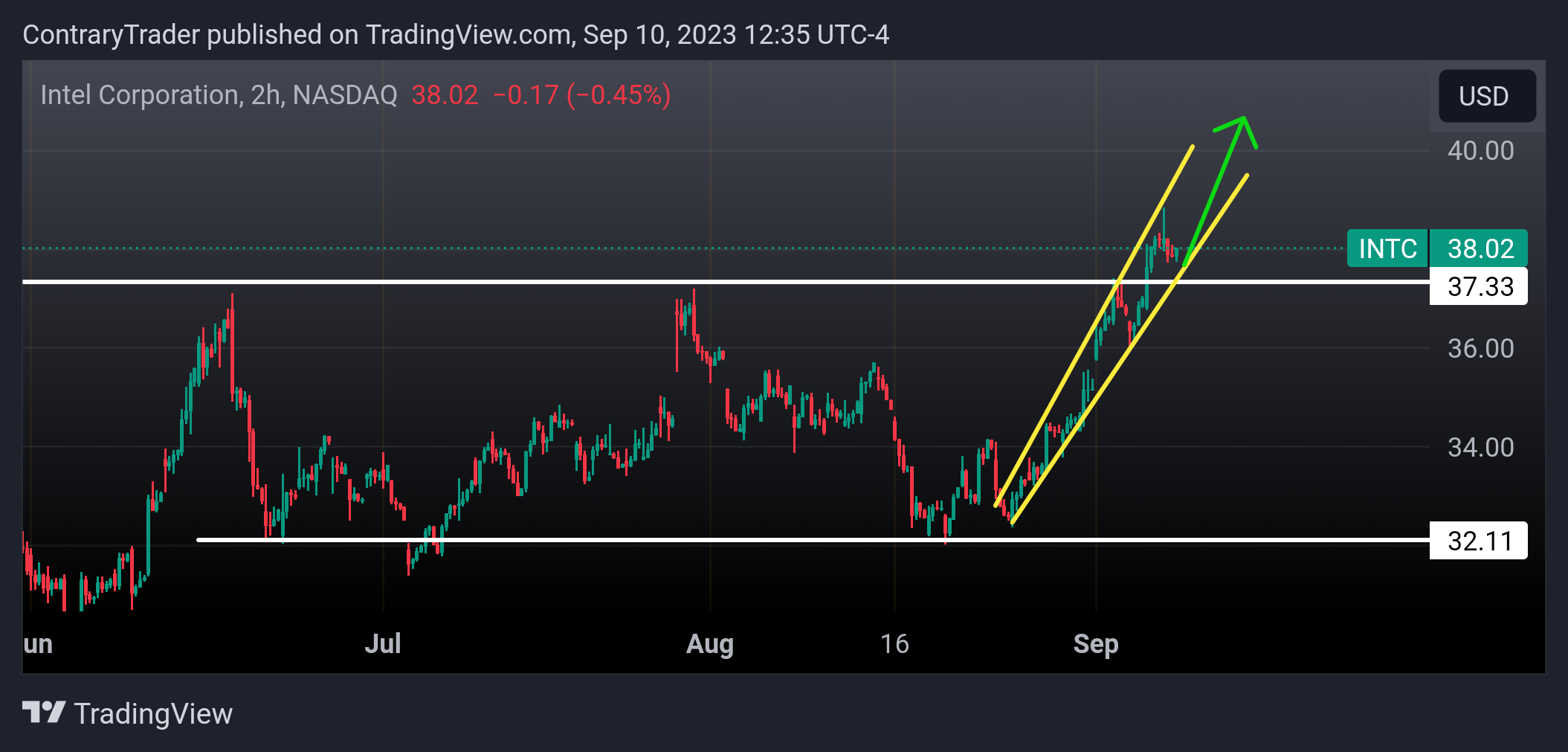1568x752 pixels.
Task: Click the 16 date label on time axis
Action: (896, 644)
